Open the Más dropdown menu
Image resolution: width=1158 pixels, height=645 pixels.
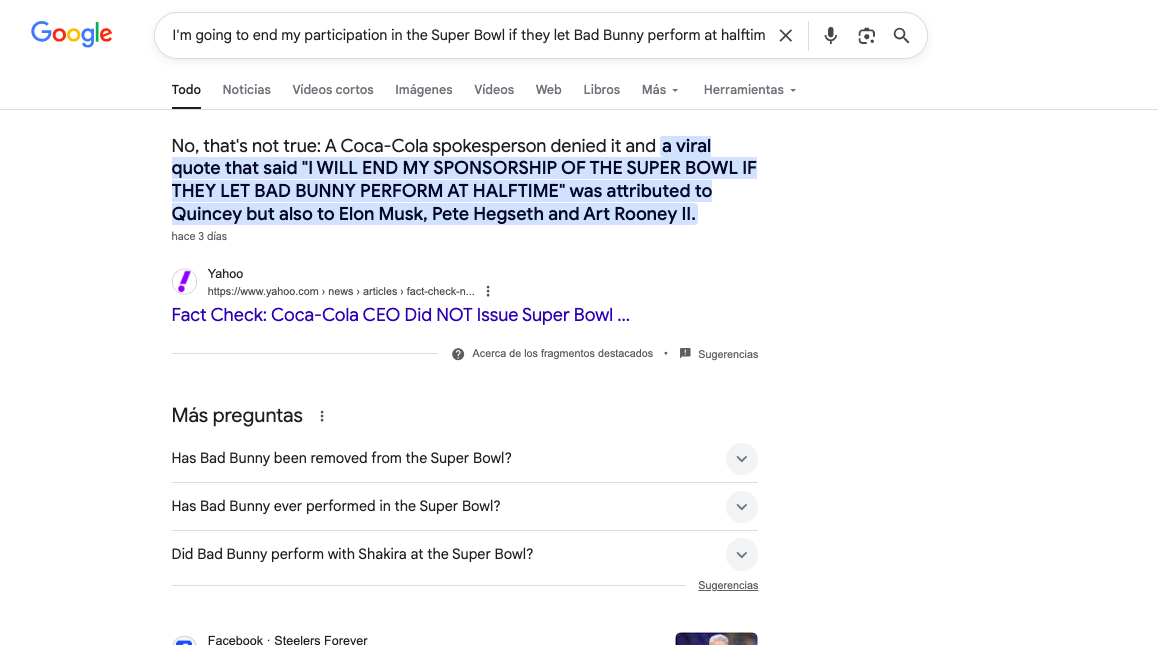point(660,90)
